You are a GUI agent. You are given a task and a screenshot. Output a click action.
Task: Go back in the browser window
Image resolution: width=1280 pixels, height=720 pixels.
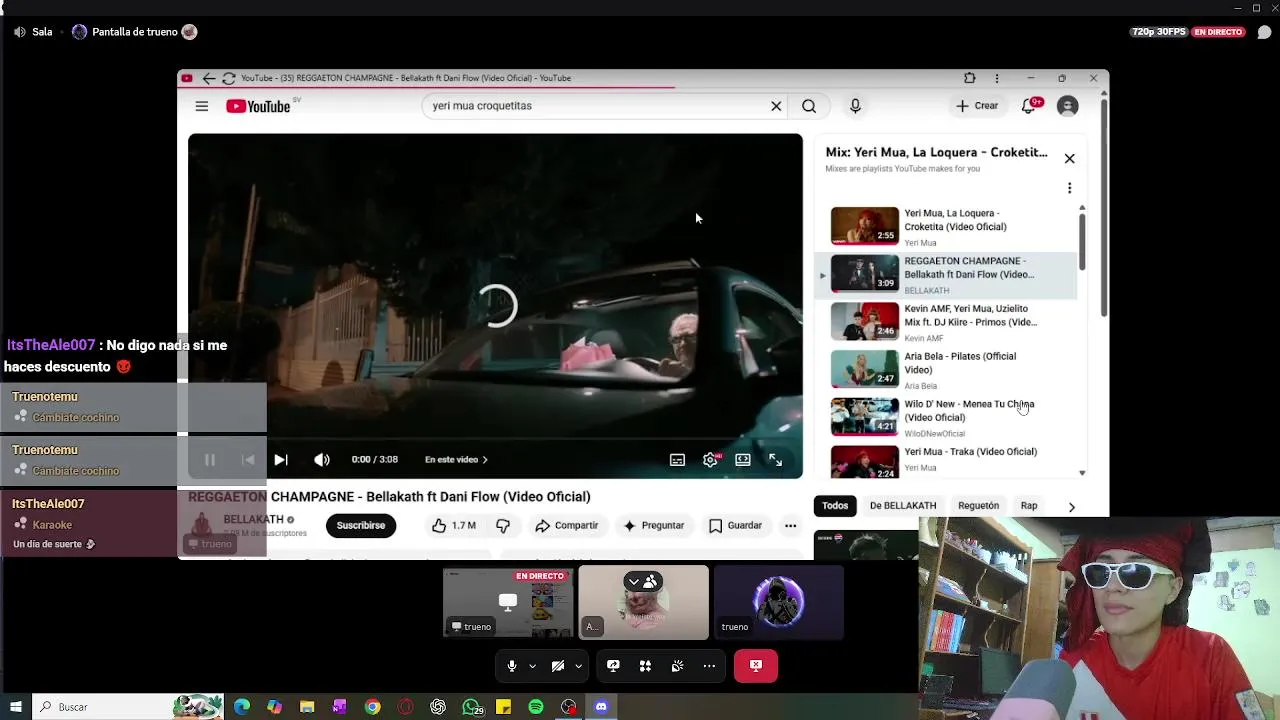[208, 78]
